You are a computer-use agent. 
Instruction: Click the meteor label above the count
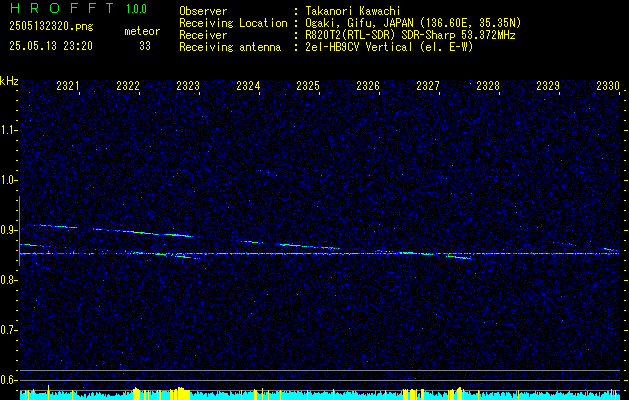click(142, 31)
